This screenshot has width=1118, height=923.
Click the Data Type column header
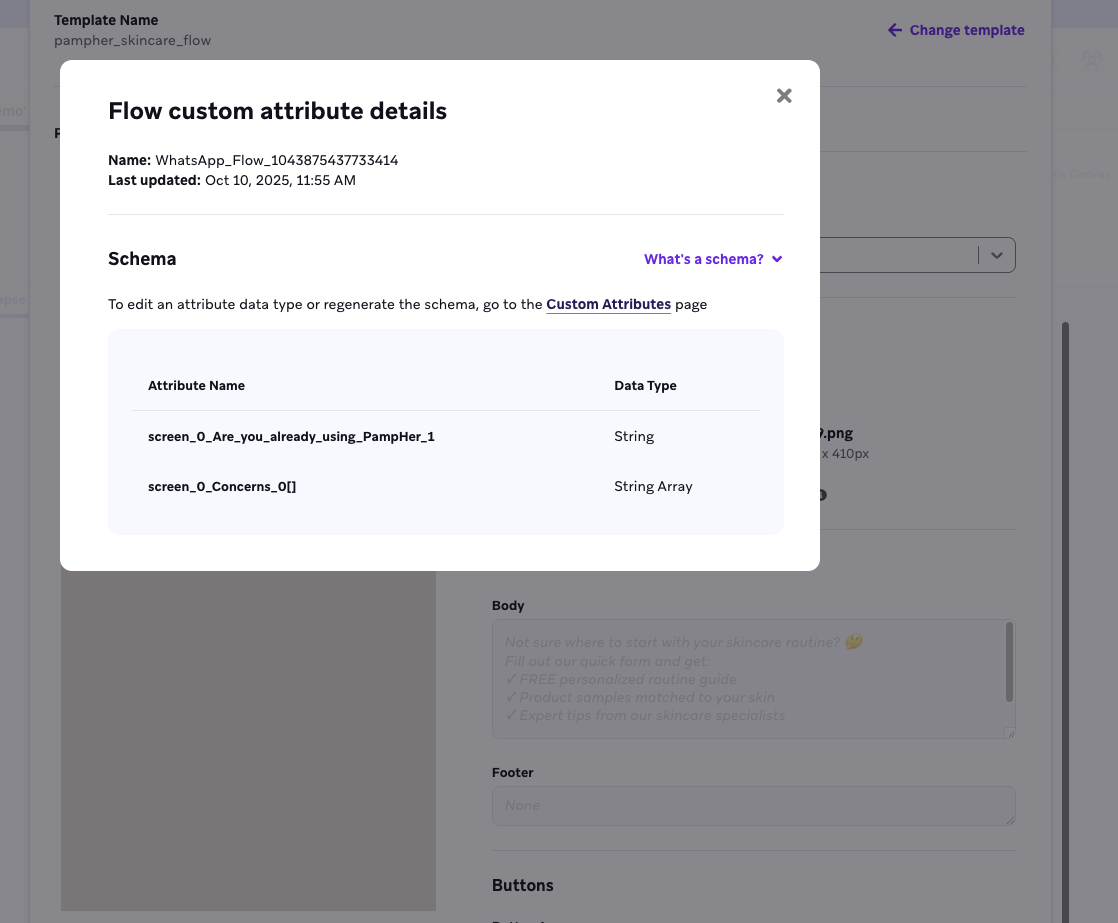(645, 385)
